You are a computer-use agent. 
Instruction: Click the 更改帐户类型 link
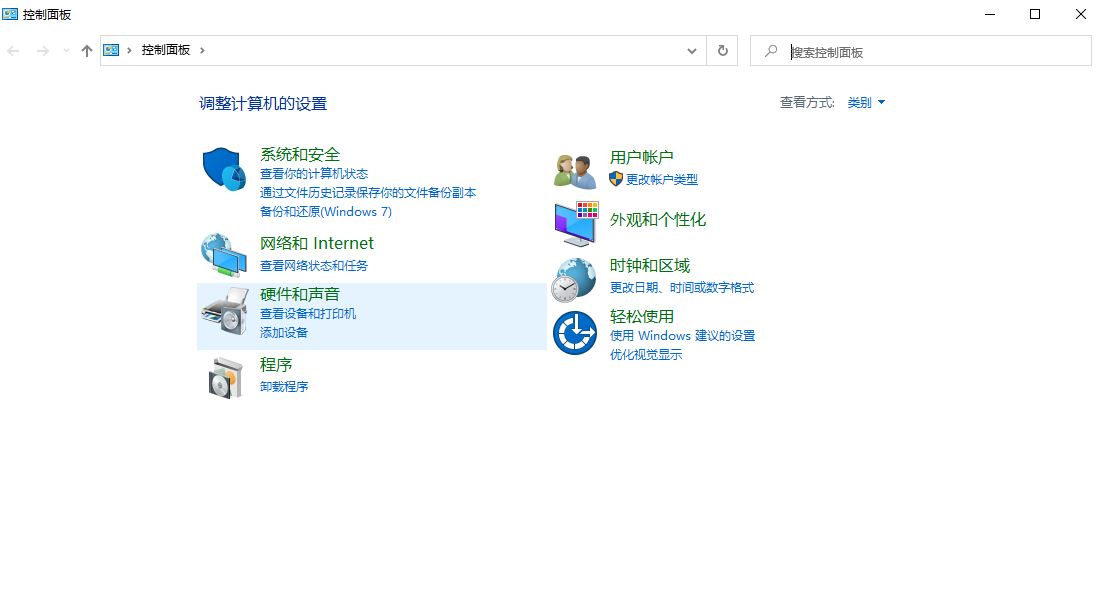[x=661, y=180]
